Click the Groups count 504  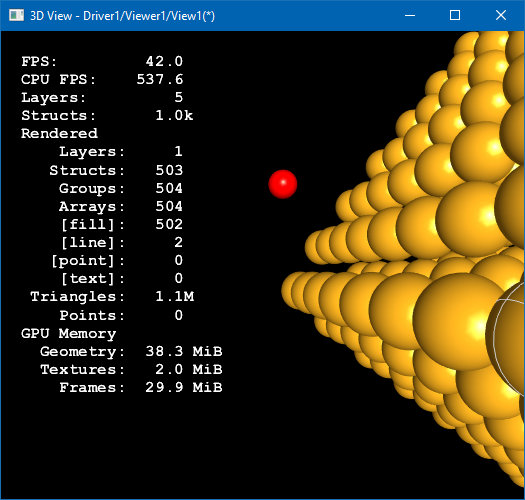point(169,188)
